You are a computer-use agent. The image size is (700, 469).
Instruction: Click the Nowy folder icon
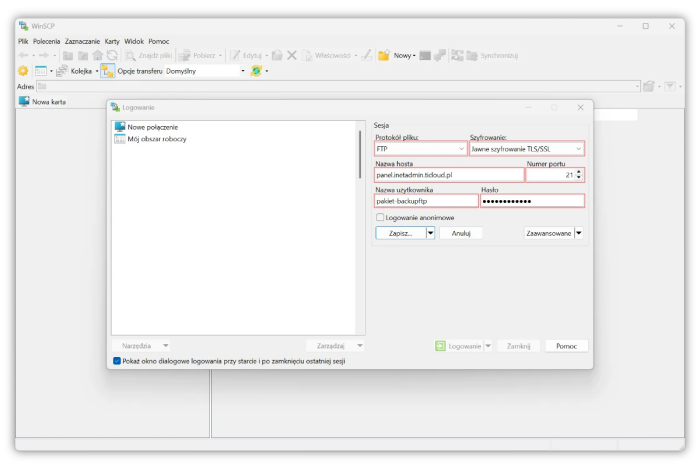coord(384,55)
